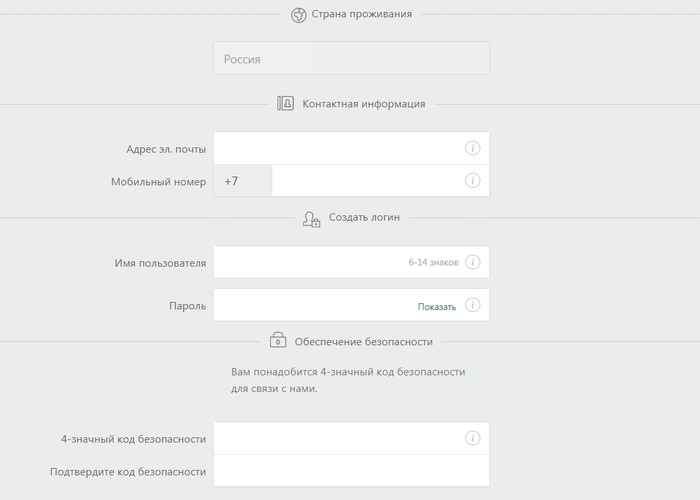
Task: Click the Обеспечение безопасности section heading
Action: click(364, 342)
